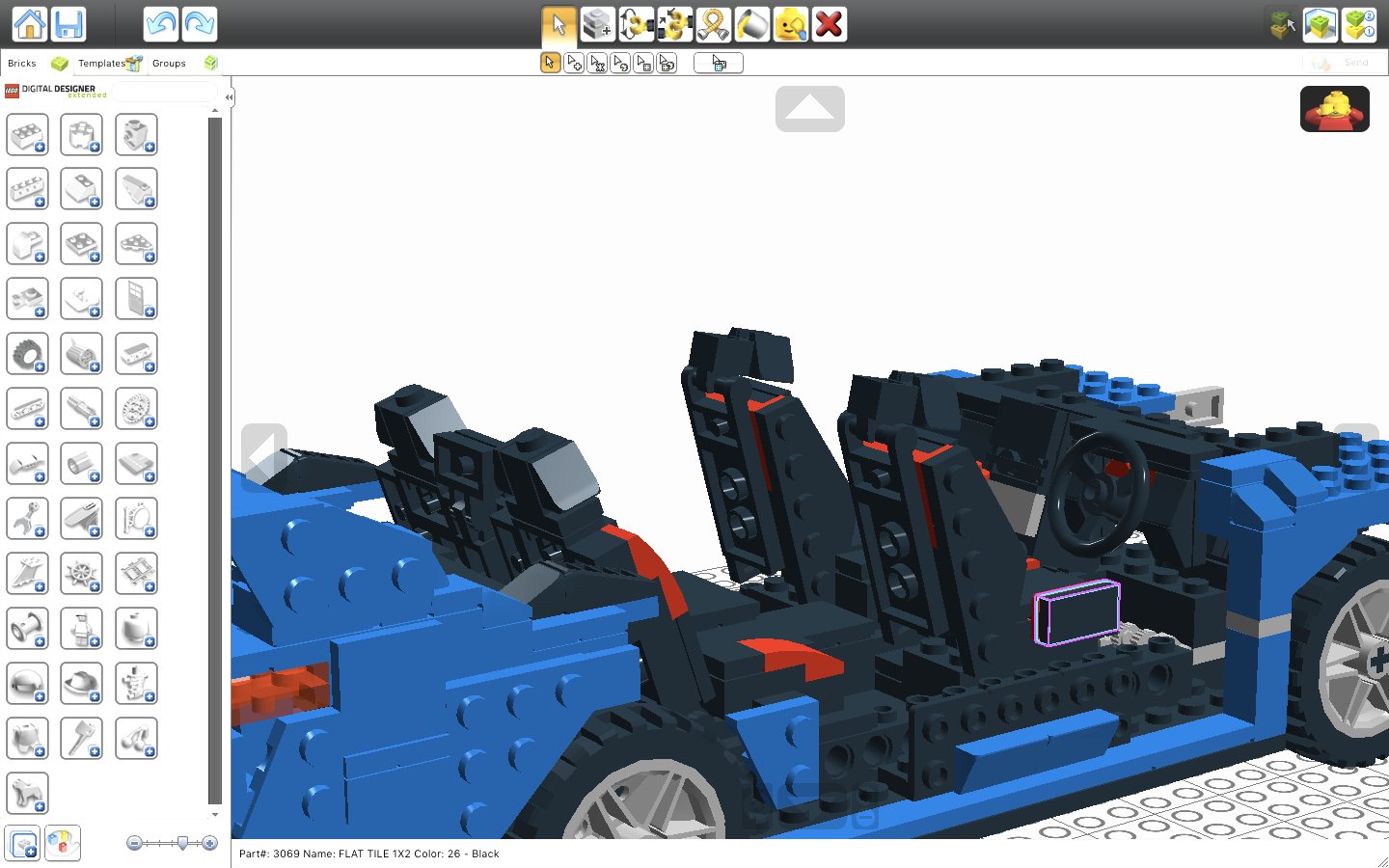This screenshot has height=868, width=1389.
Task: Adjust the palette icon size slider
Action: (182, 843)
